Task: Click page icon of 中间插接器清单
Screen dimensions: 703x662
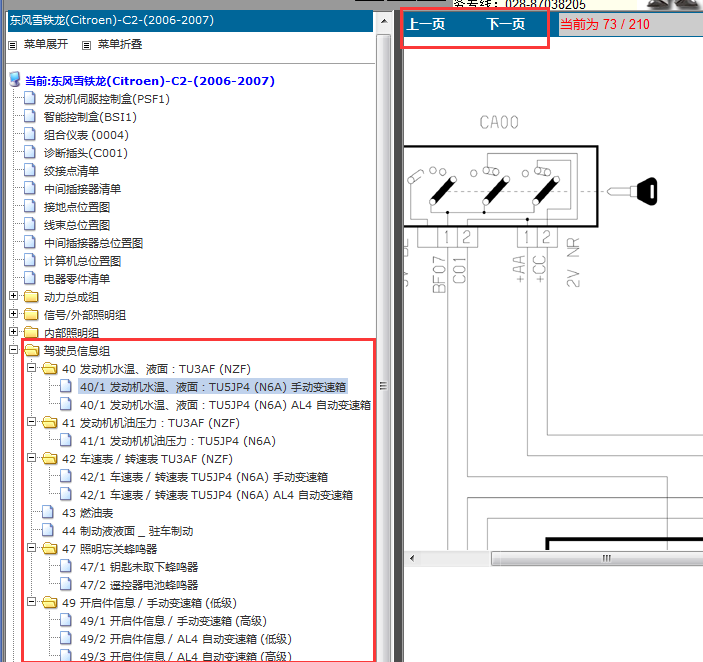Action: [30, 188]
